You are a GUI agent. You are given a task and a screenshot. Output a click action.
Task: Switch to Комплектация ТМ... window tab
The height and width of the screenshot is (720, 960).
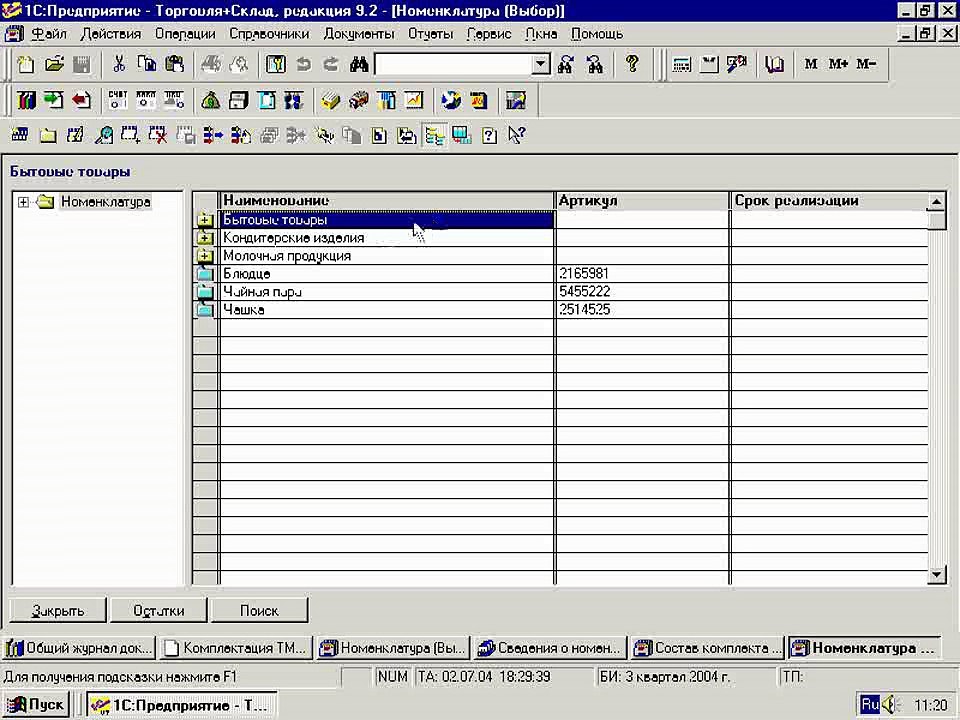pyautogui.click(x=236, y=648)
